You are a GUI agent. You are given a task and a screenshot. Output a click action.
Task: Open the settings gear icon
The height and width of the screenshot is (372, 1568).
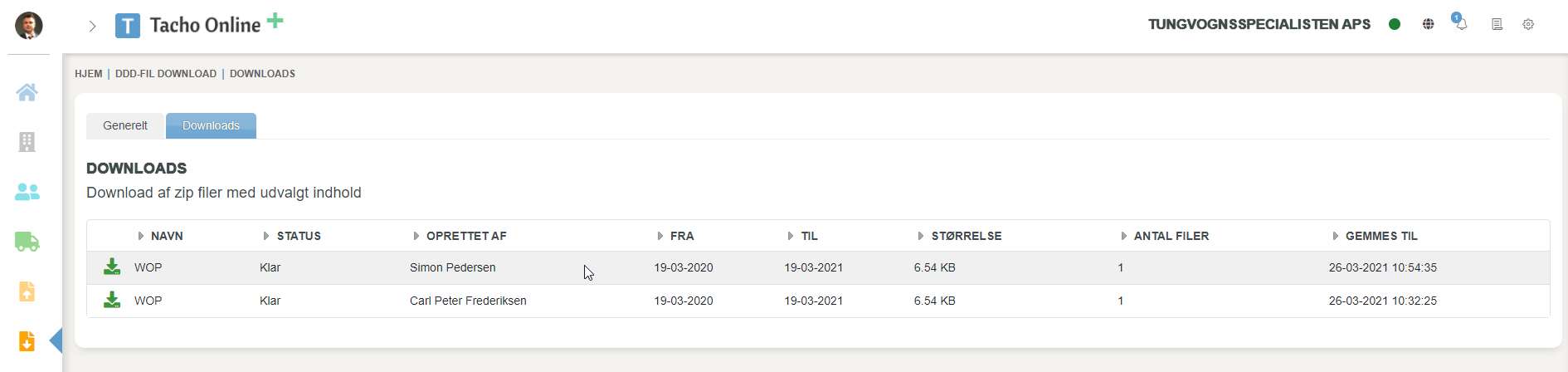[x=1528, y=24]
